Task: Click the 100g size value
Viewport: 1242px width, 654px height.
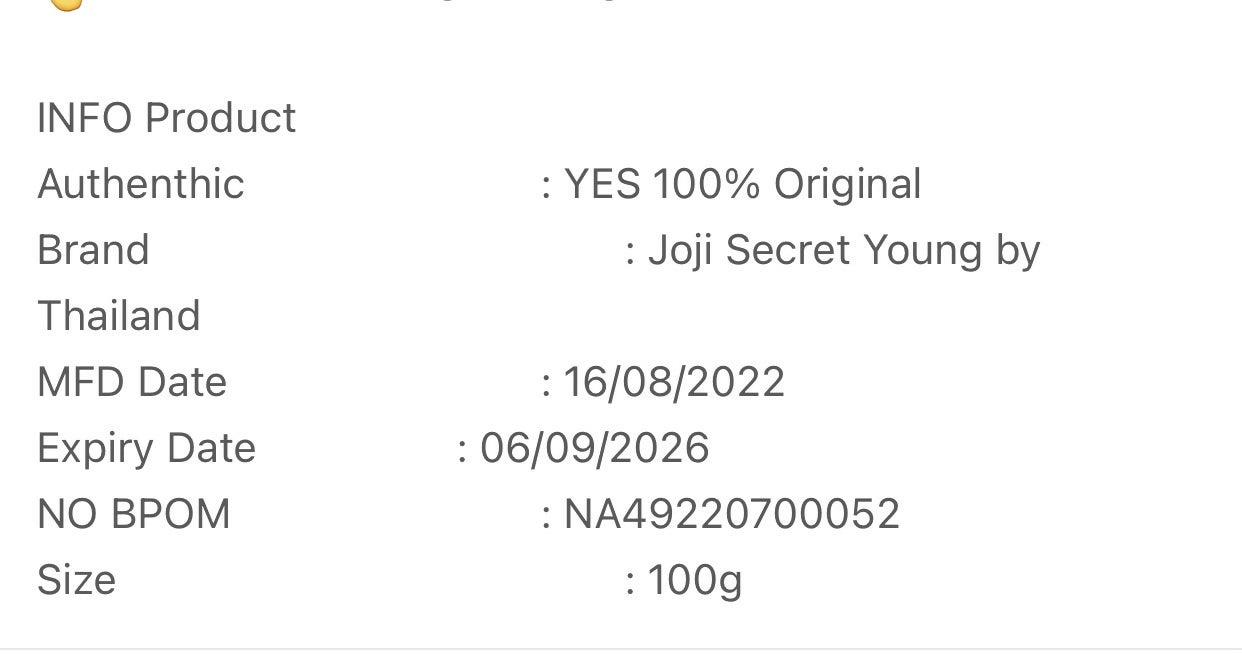Action: (x=695, y=581)
